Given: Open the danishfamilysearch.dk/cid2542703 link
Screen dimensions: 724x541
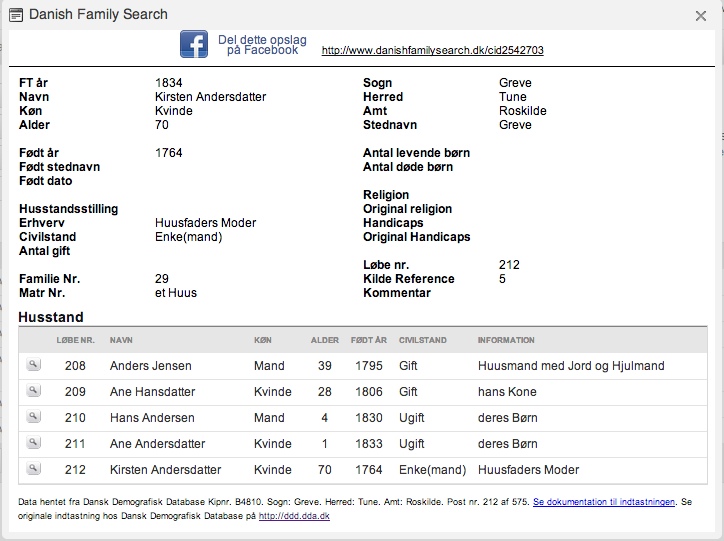Looking at the screenshot, I should pos(432,50).
